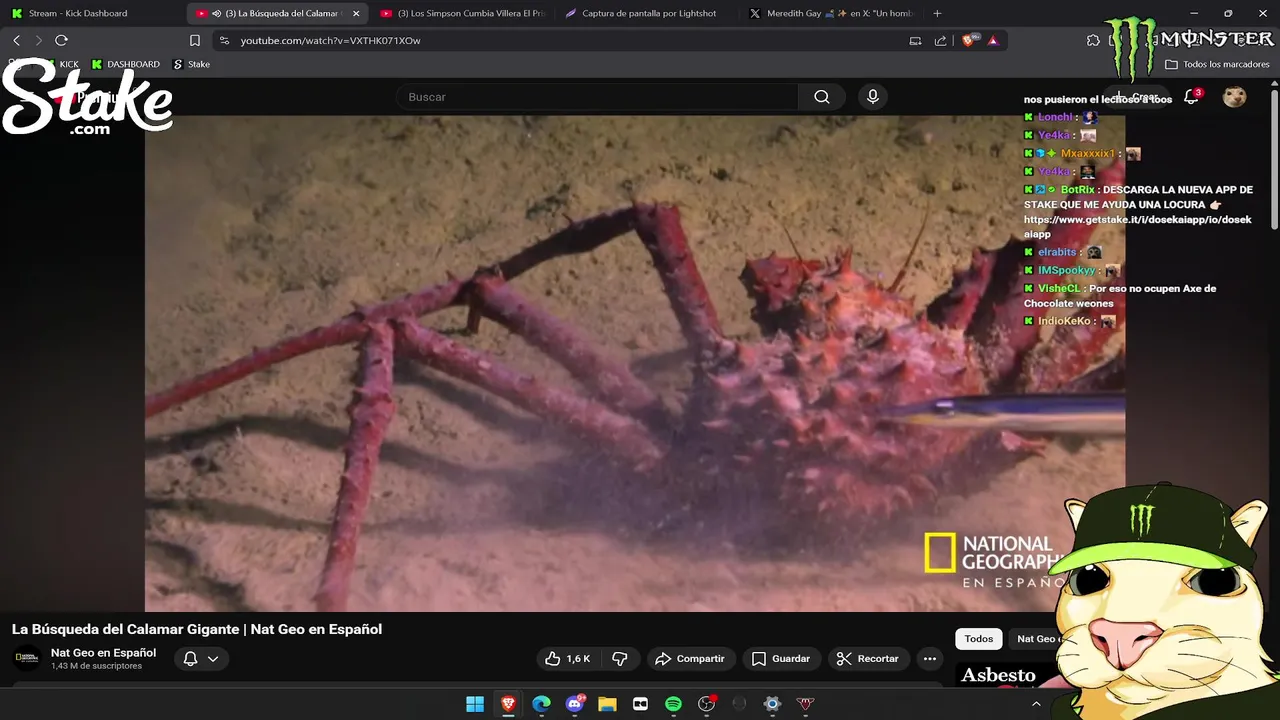Open Microsoft Edge from the taskbar
The image size is (1280, 720).
pos(541,704)
